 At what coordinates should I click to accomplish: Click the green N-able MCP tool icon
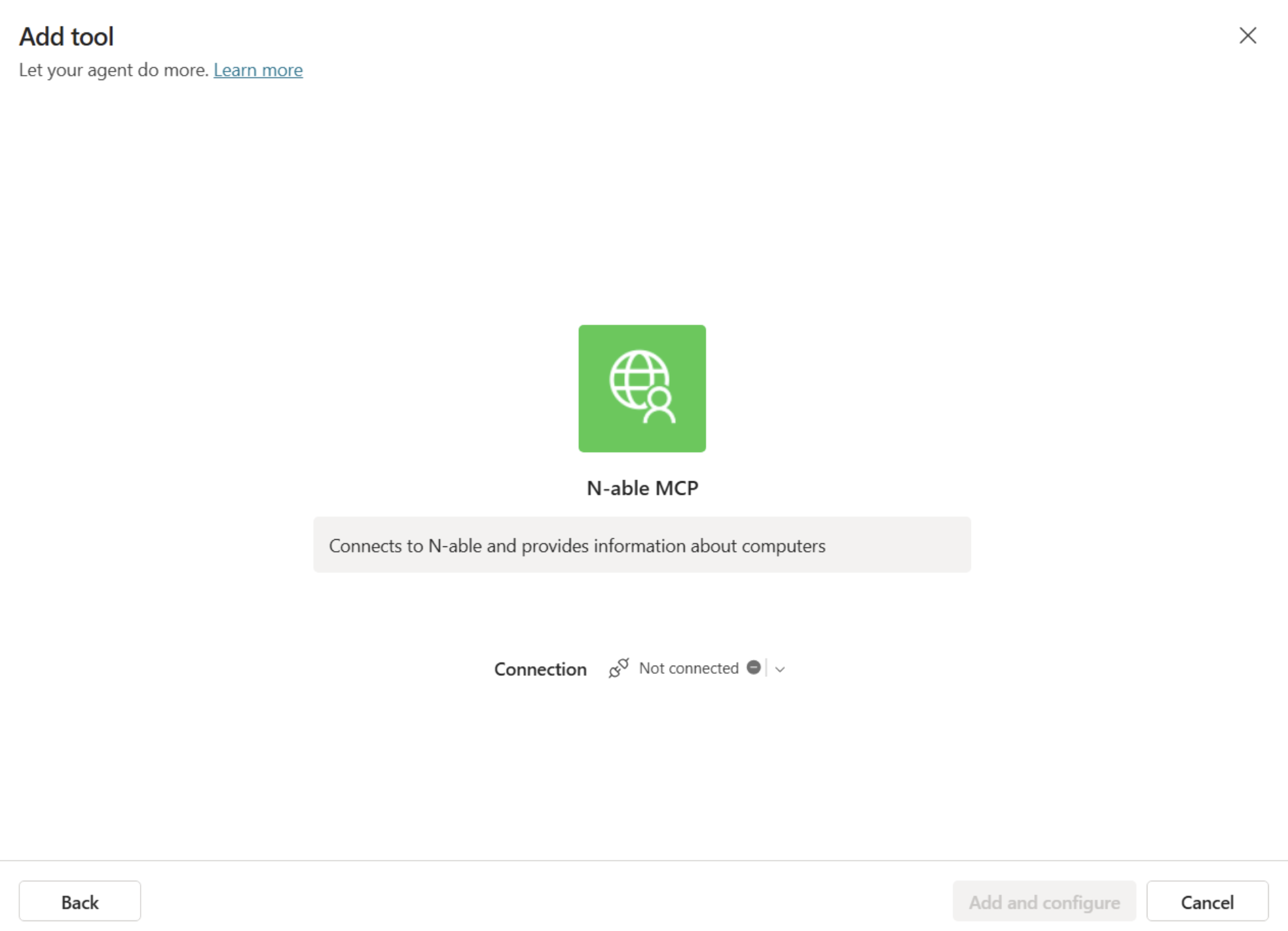641,389
